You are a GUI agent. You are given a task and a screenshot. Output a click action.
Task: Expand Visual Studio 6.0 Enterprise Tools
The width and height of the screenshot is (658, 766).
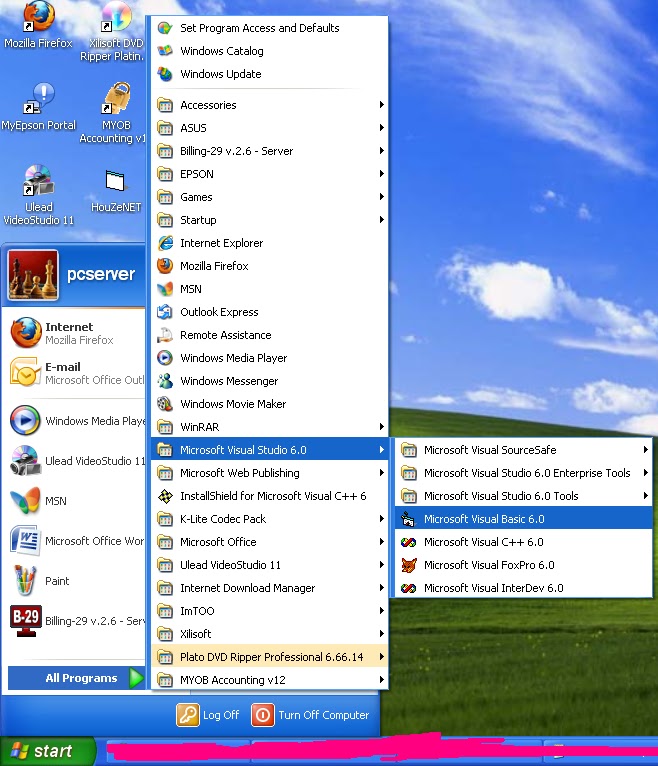click(x=524, y=473)
